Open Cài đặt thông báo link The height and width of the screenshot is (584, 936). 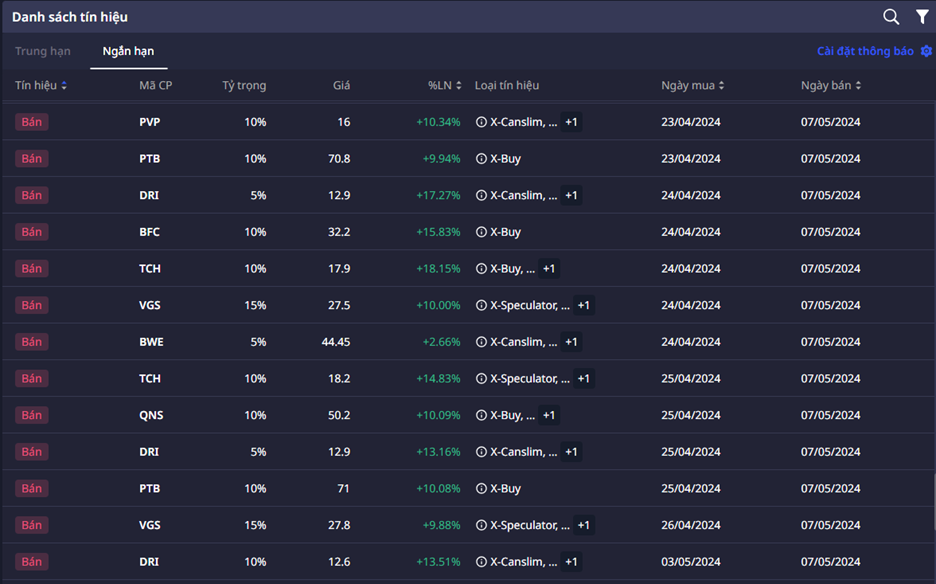(x=865, y=51)
